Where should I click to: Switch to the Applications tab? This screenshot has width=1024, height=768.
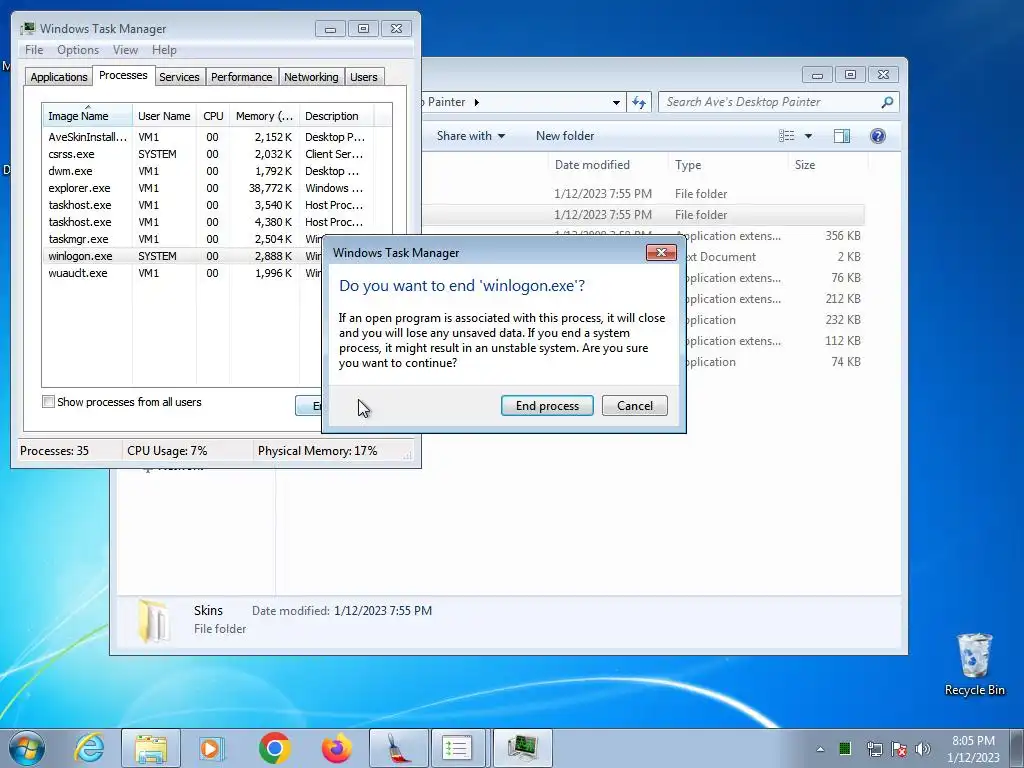coord(58,76)
